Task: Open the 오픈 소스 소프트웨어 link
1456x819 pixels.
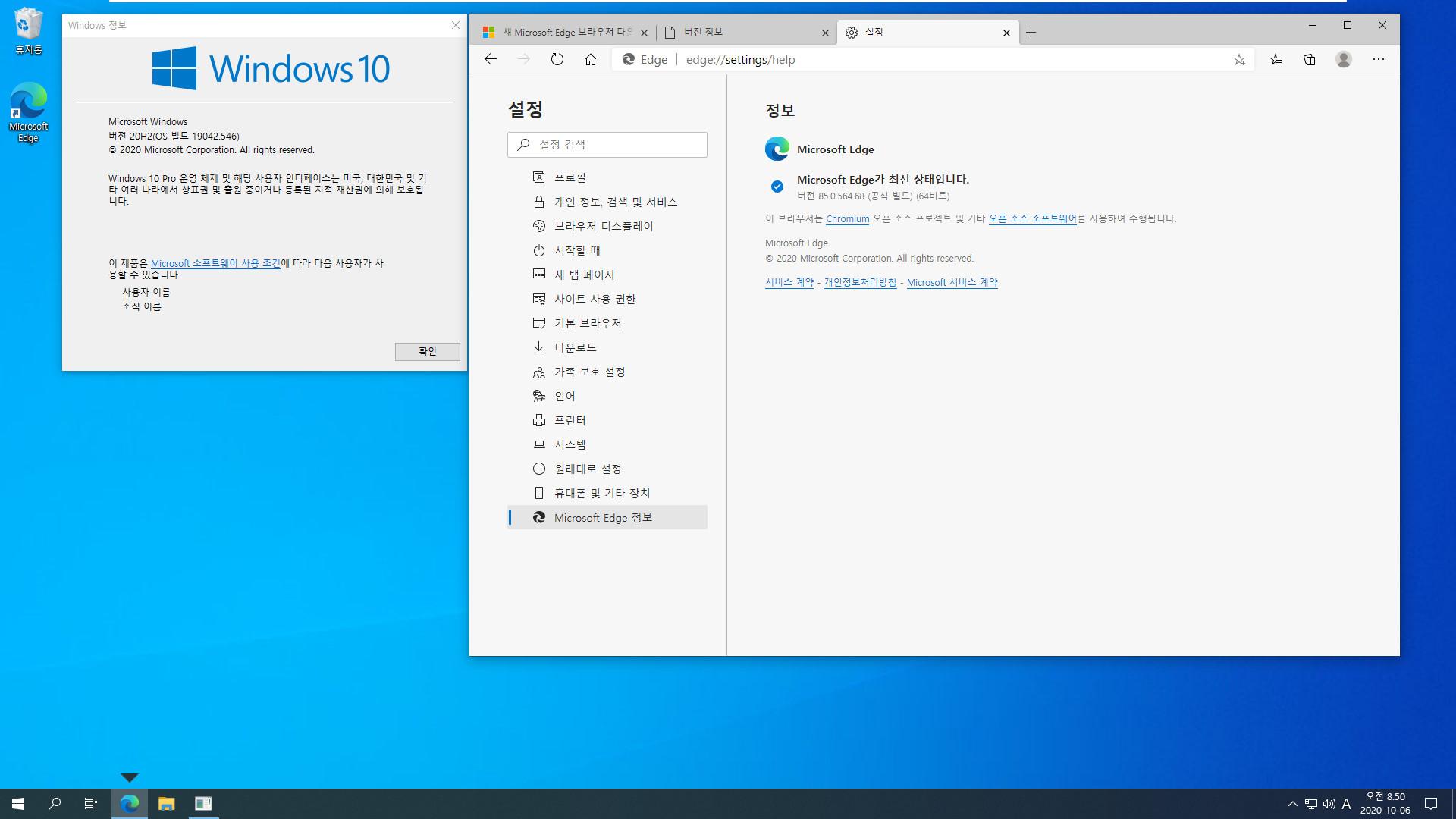Action: click(x=1032, y=218)
